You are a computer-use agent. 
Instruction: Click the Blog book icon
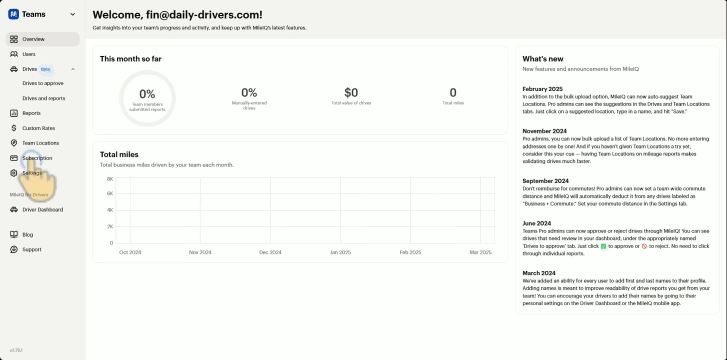point(14,235)
